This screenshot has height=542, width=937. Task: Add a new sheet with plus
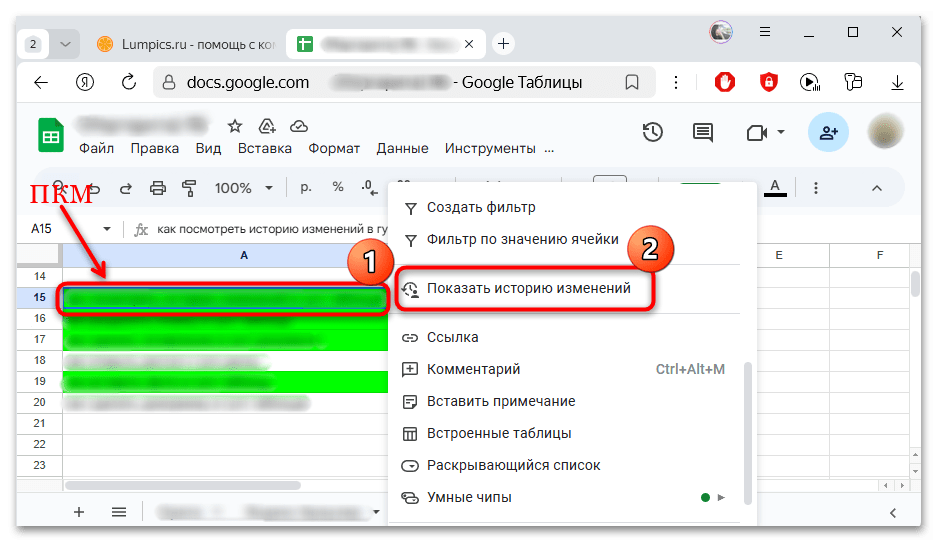click(x=79, y=512)
